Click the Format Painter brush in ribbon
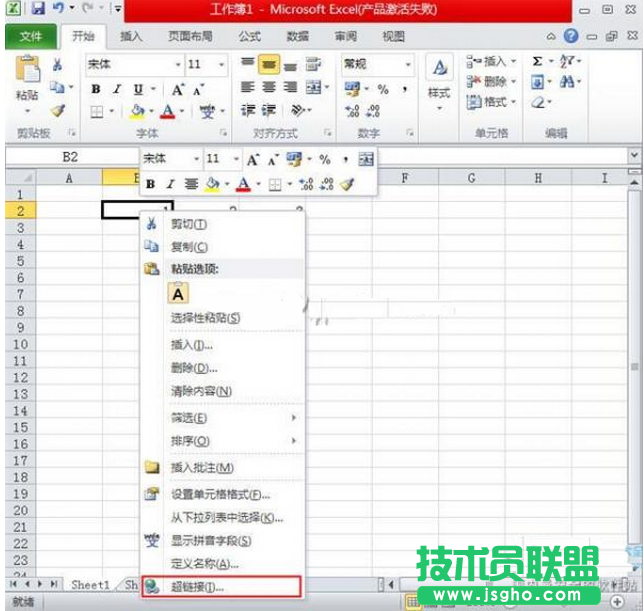Image resolution: width=644 pixels, height=611 pixels. pyautogui.click(x=58, y=110)
